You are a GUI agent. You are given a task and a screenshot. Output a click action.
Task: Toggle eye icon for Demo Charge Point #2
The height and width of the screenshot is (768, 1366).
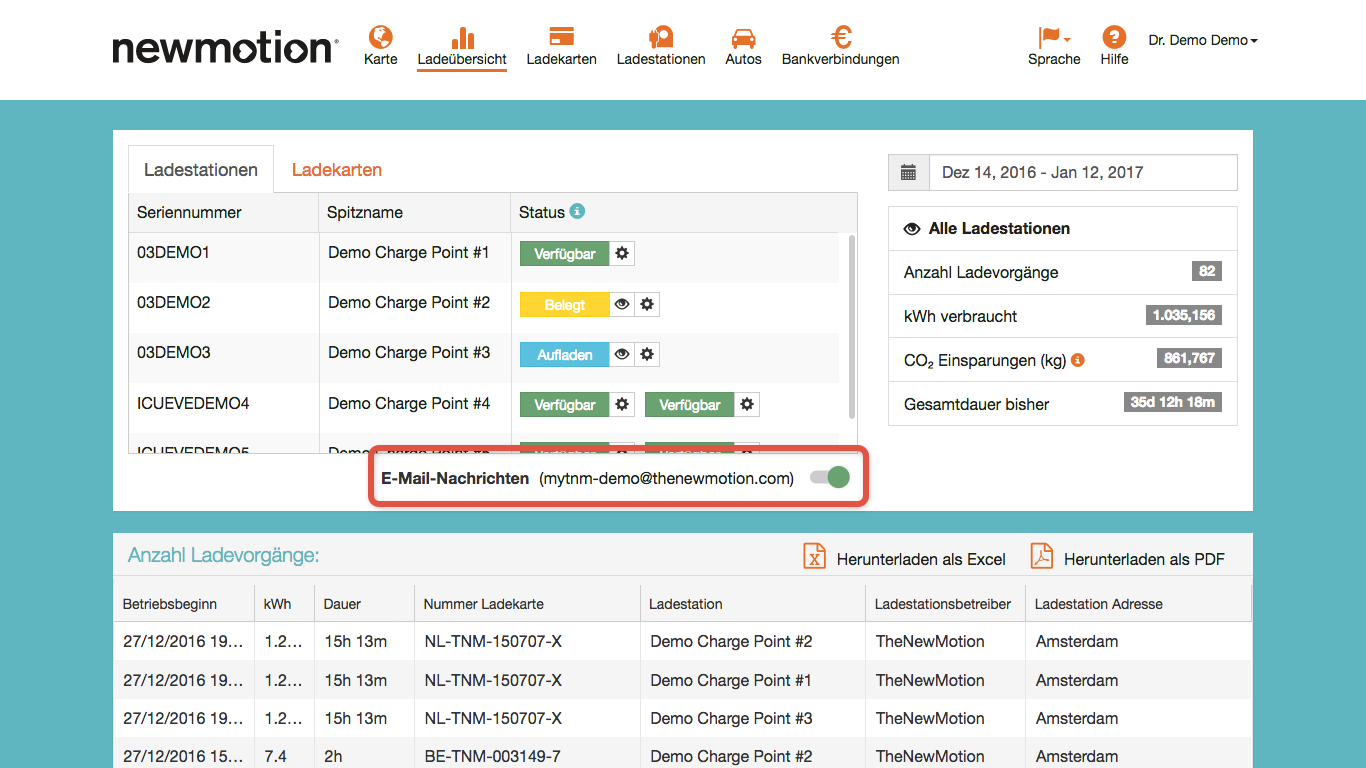[622, 304]
